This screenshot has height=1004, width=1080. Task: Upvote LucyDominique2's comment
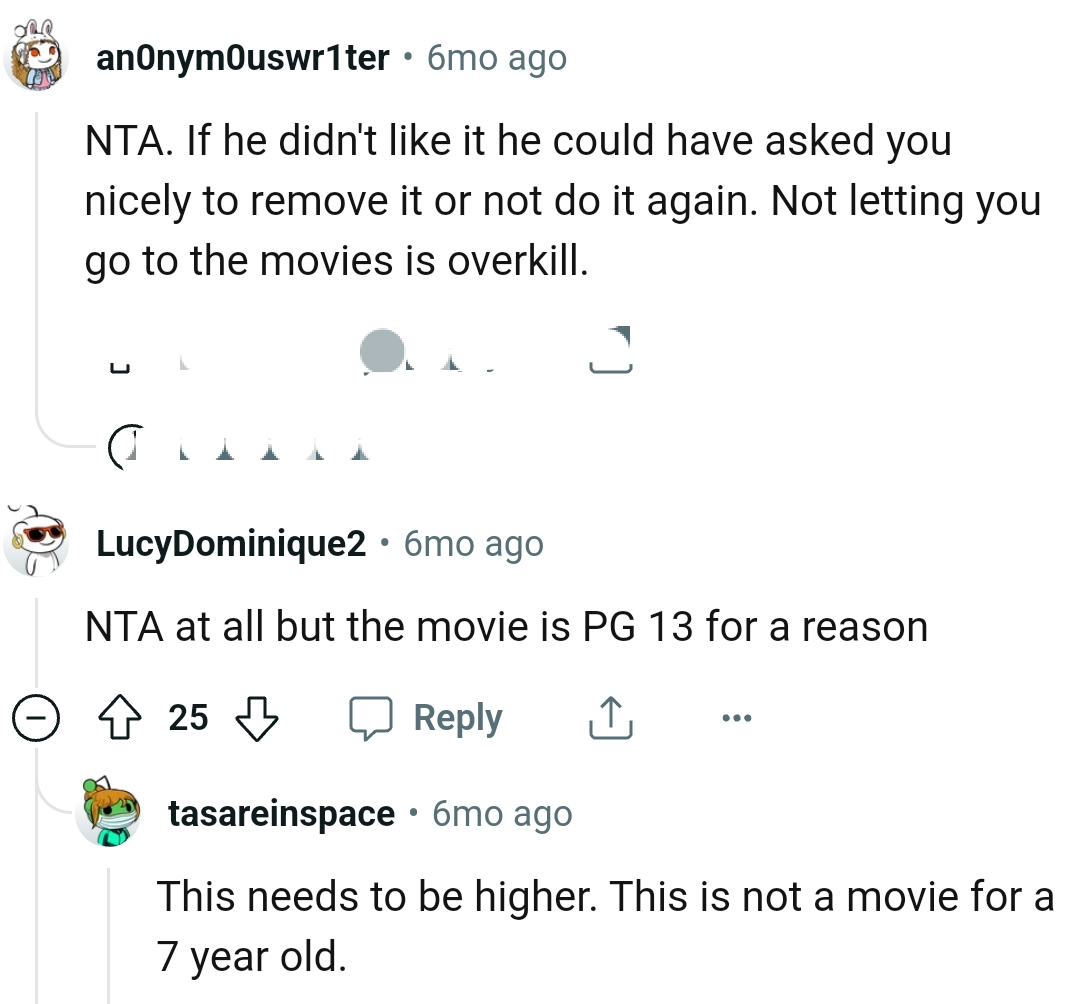(120, 717)
